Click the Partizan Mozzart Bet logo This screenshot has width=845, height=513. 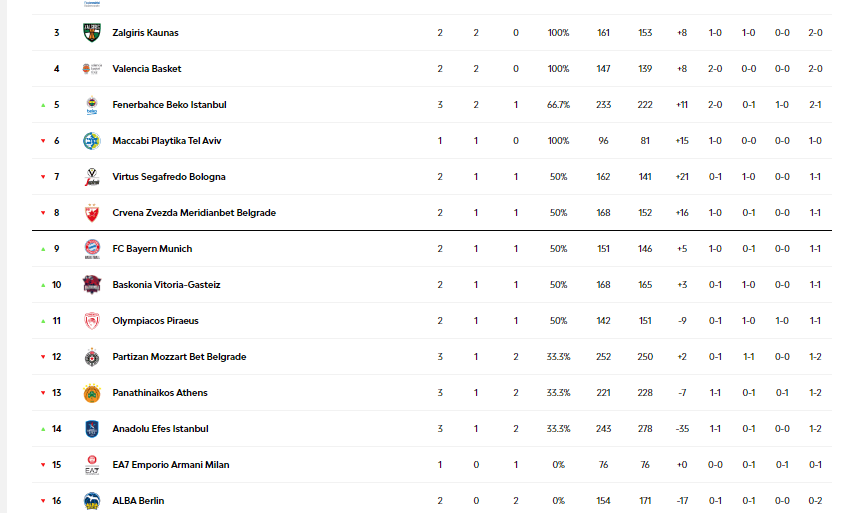click(91, 357)
